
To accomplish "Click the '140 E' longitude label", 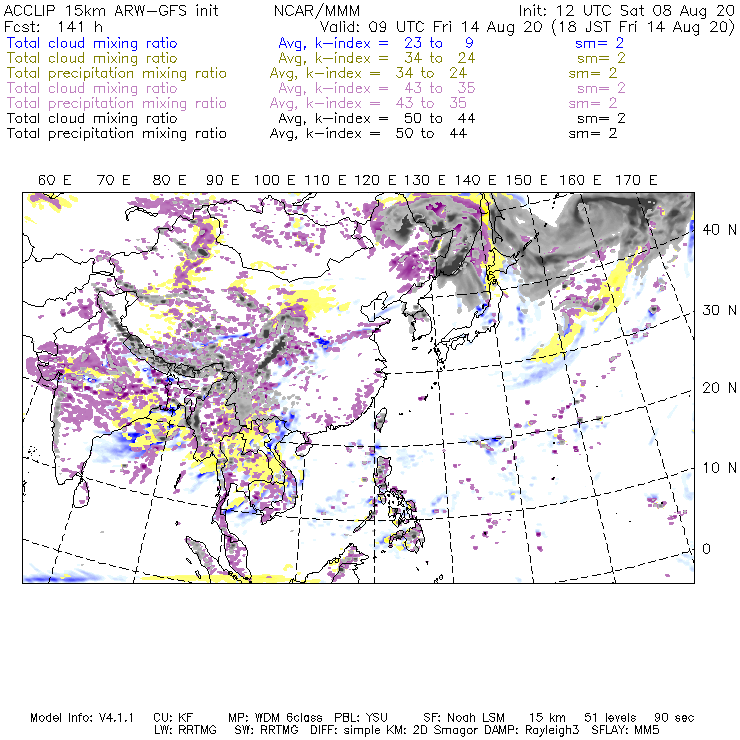I will pyautogui.click(x=476, y=180).
